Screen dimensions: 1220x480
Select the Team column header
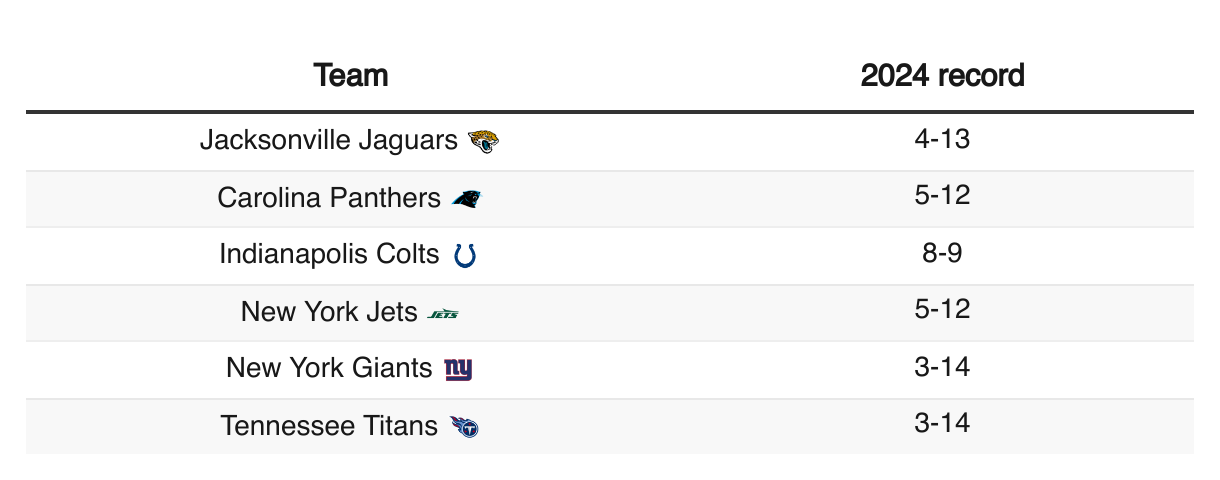(x=351, y=75)
